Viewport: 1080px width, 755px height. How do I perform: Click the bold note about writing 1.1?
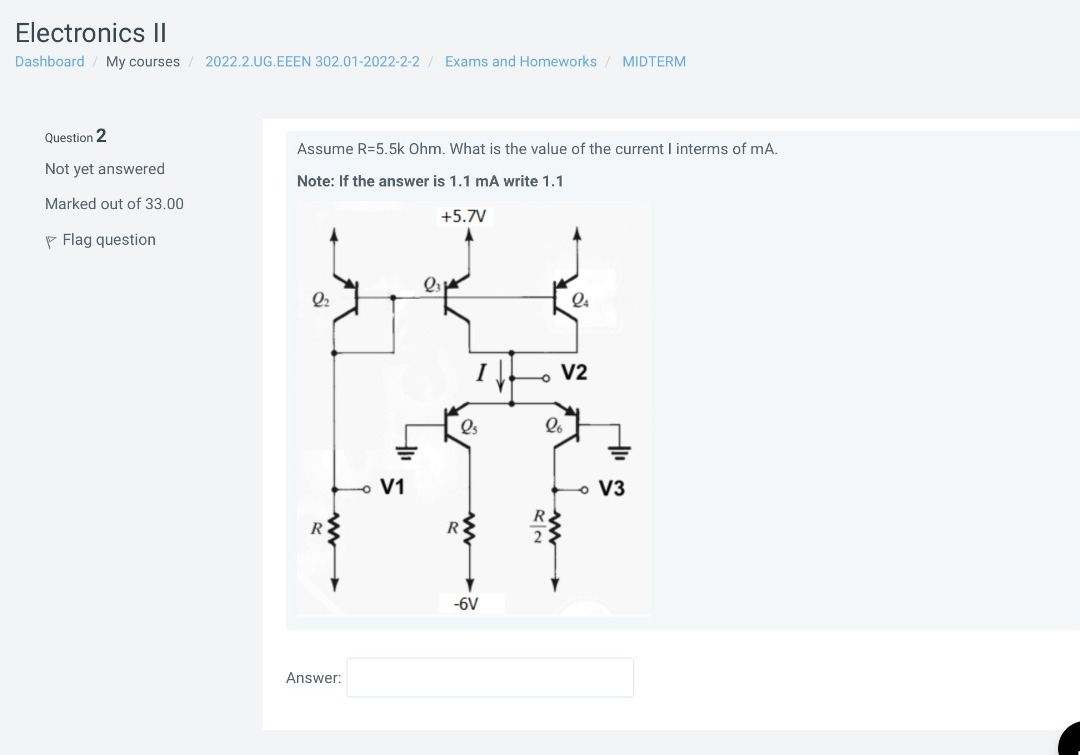(x=430, y=181)
